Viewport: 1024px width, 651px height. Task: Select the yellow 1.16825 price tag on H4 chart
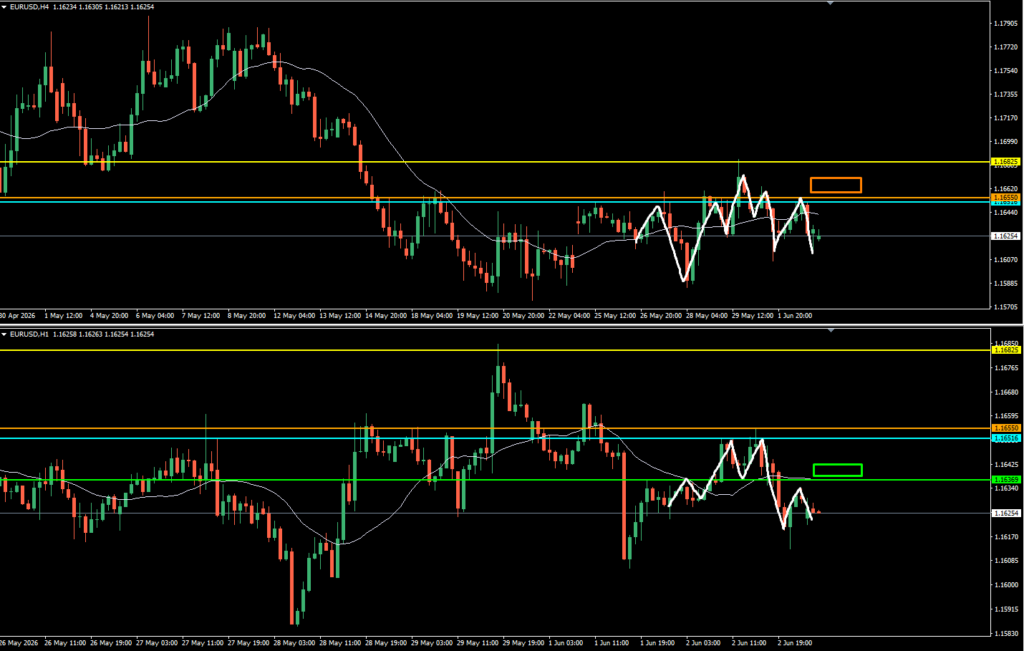point(1005,161)
